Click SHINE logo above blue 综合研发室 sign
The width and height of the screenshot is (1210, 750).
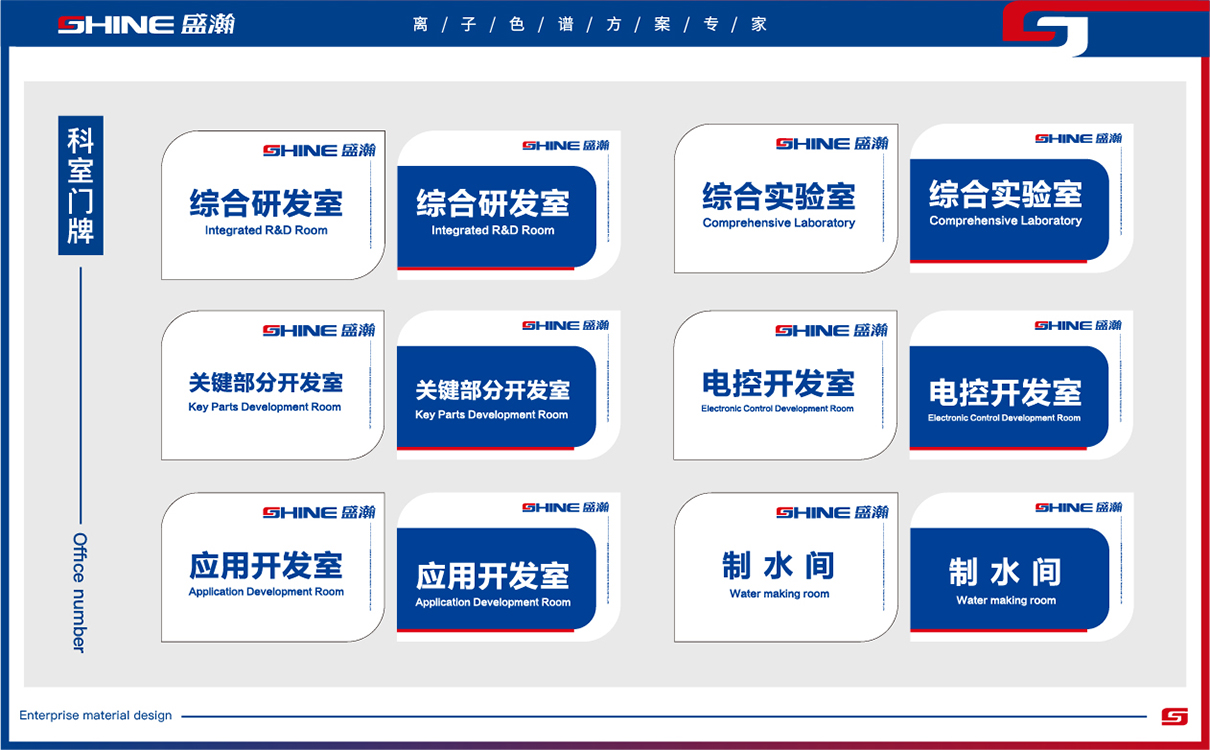click(x=565, y=145)
